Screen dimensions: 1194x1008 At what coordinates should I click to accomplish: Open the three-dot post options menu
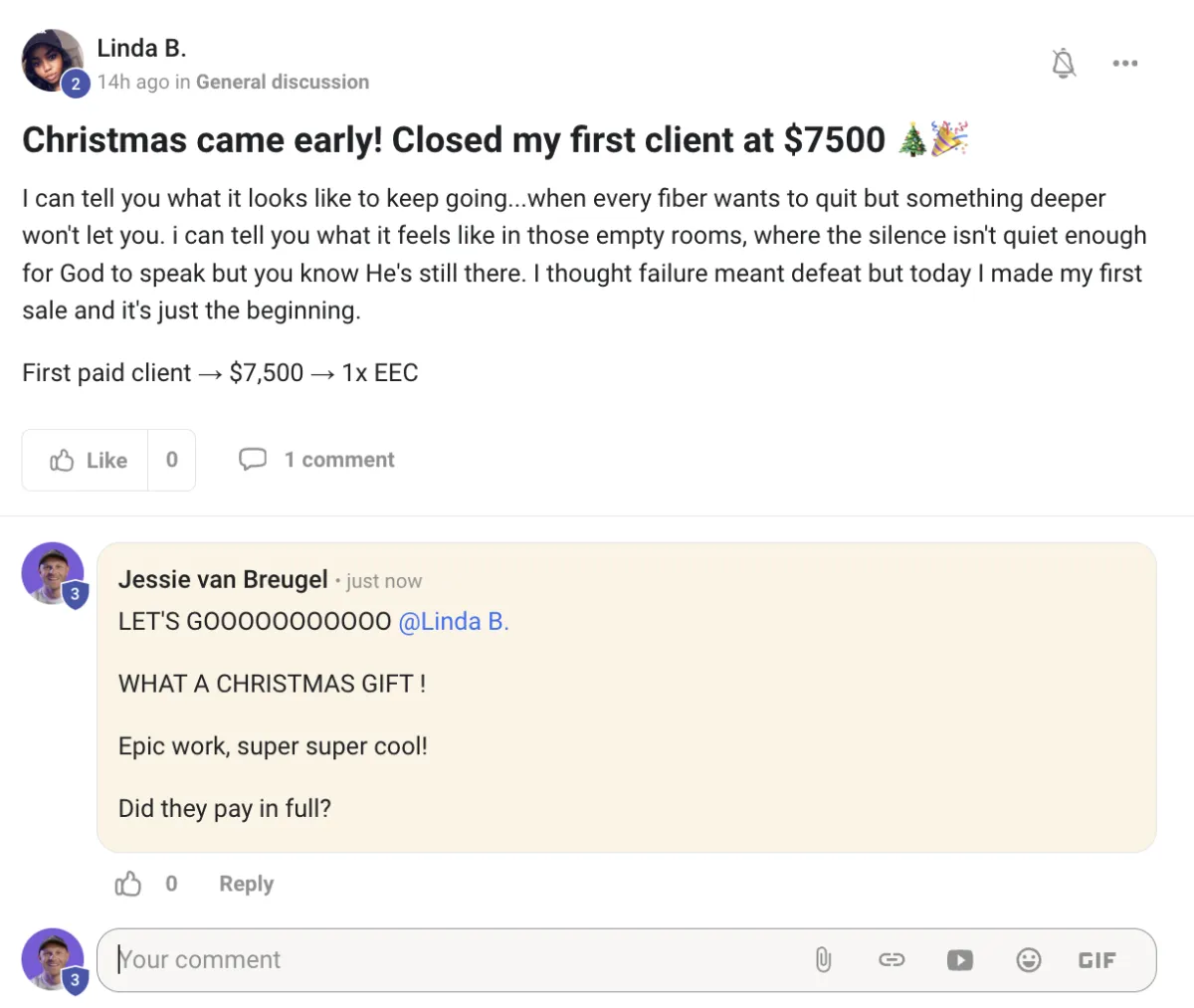[1125, 63]
